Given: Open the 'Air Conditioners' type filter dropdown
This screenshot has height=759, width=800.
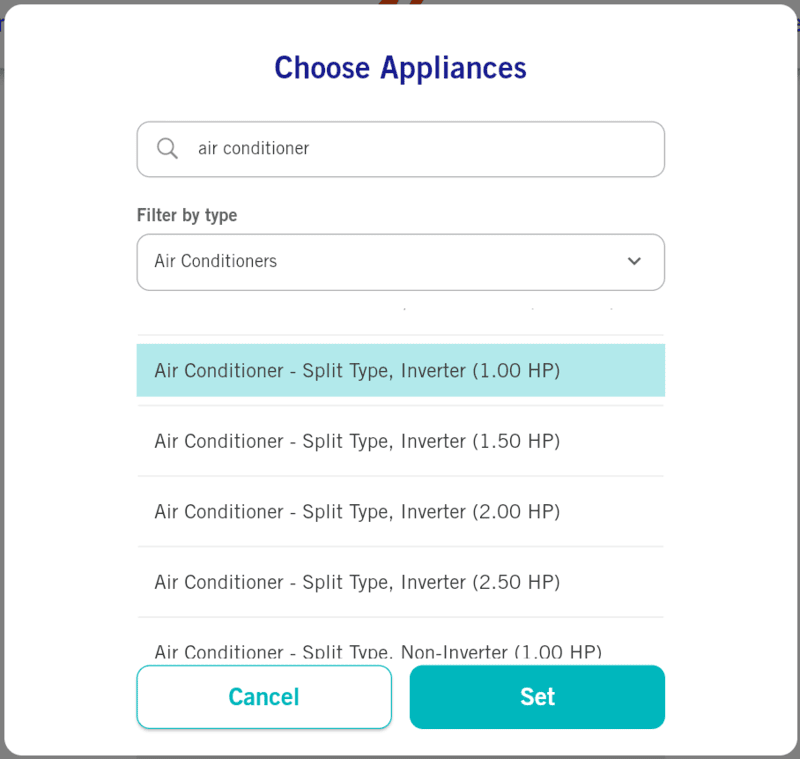Looking at the screenshot, I should coord(400,262).
